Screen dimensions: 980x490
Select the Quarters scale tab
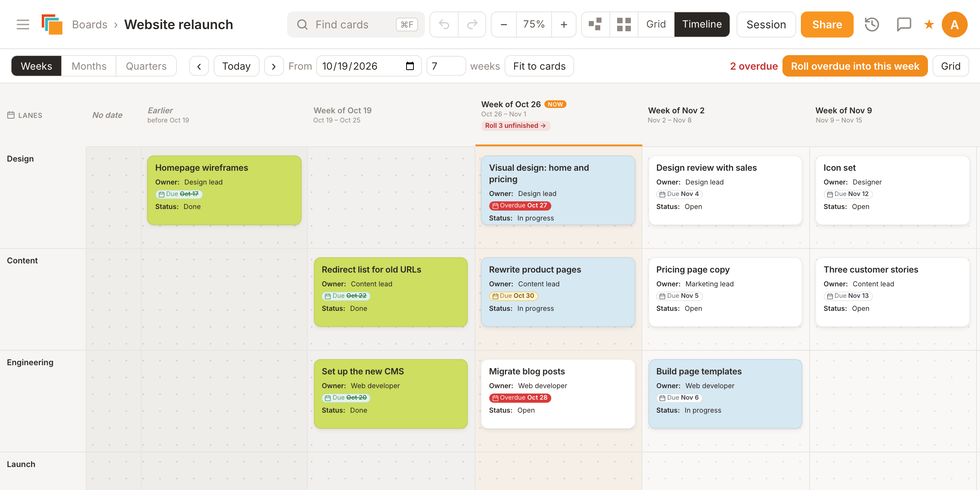146,66
